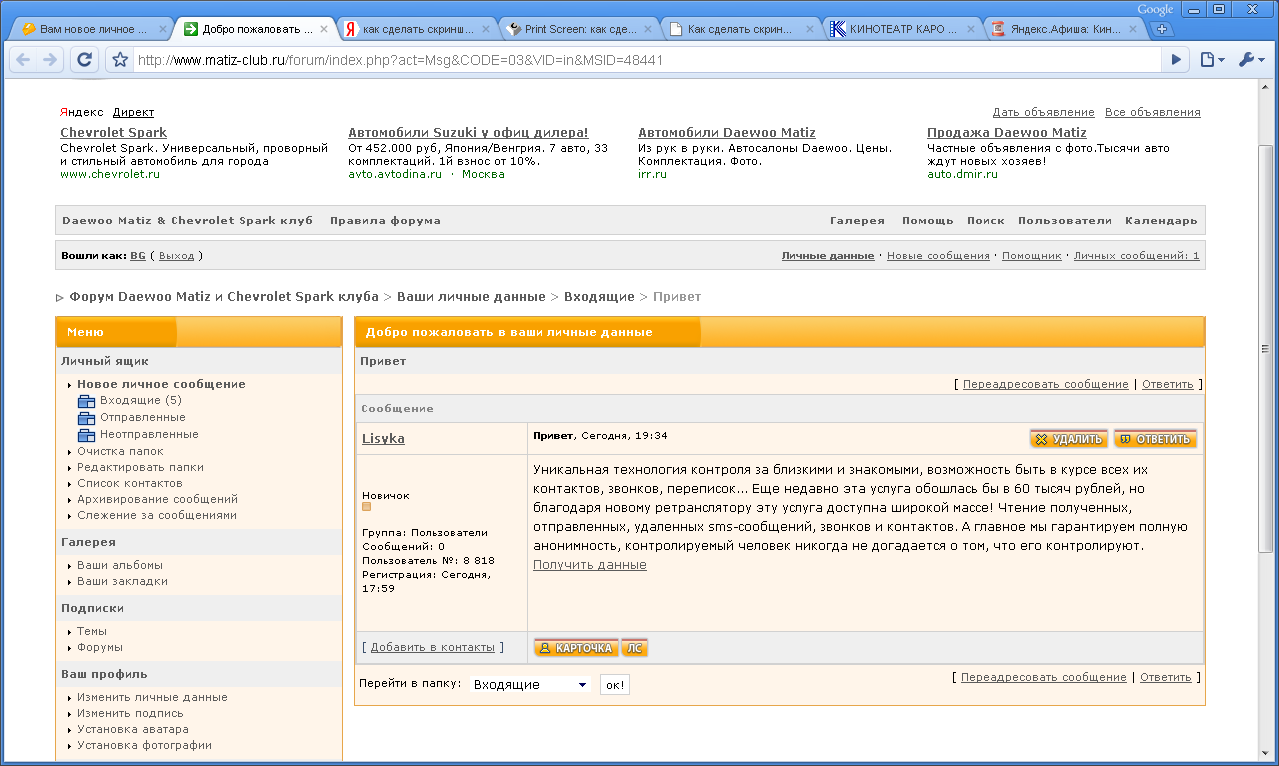Image resolution: width=1279 pixels, height=766 pixels.
Task: Open the Отправленные folder
Action: [142, 417]
